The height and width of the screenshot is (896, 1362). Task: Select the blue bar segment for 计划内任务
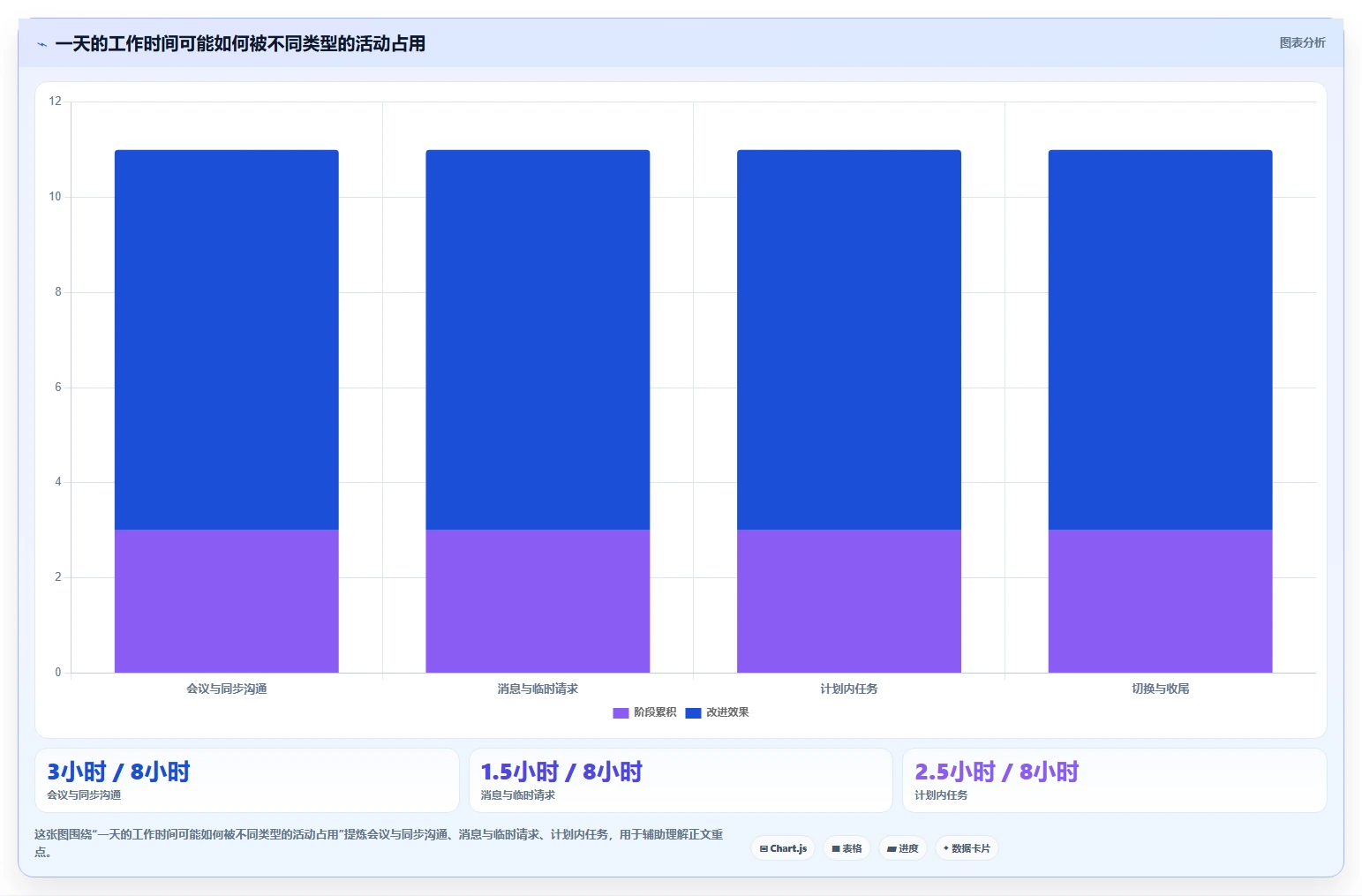(849, 340)
